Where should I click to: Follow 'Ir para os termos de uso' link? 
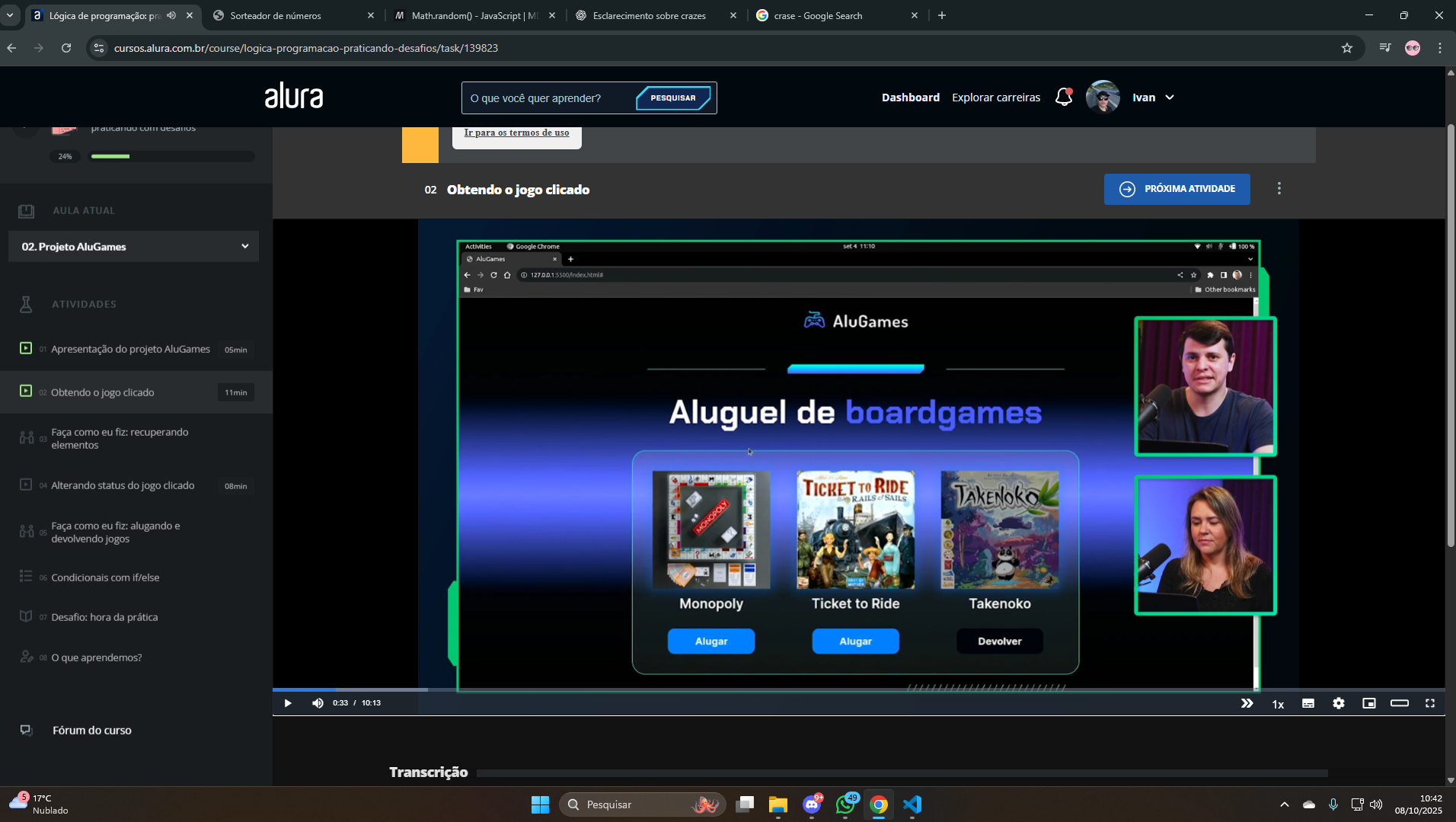[x=516, y=133]
